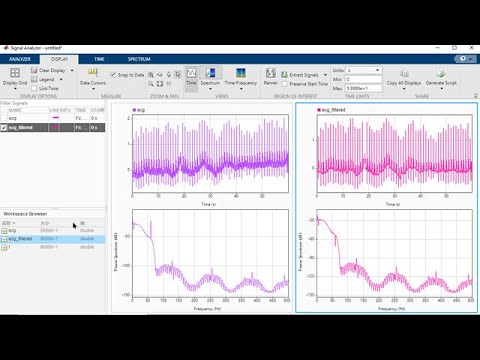Select the Zoom In magnifier tool
Screen dimensions: 480x360
[x=151, y=75]
